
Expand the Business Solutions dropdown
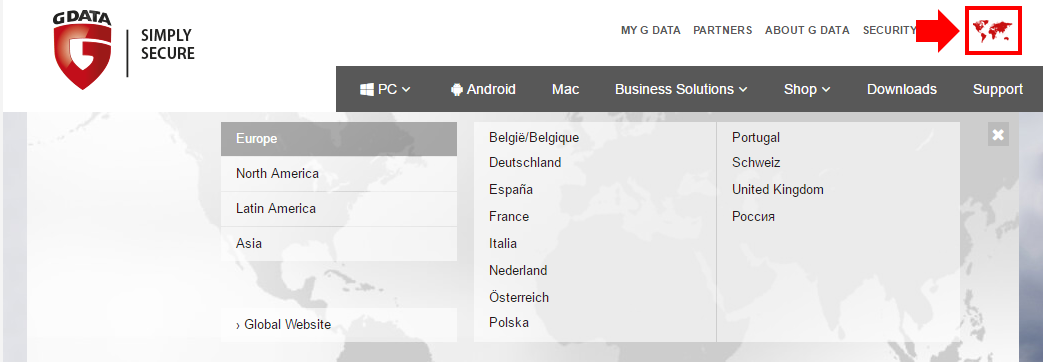(681, 89)
